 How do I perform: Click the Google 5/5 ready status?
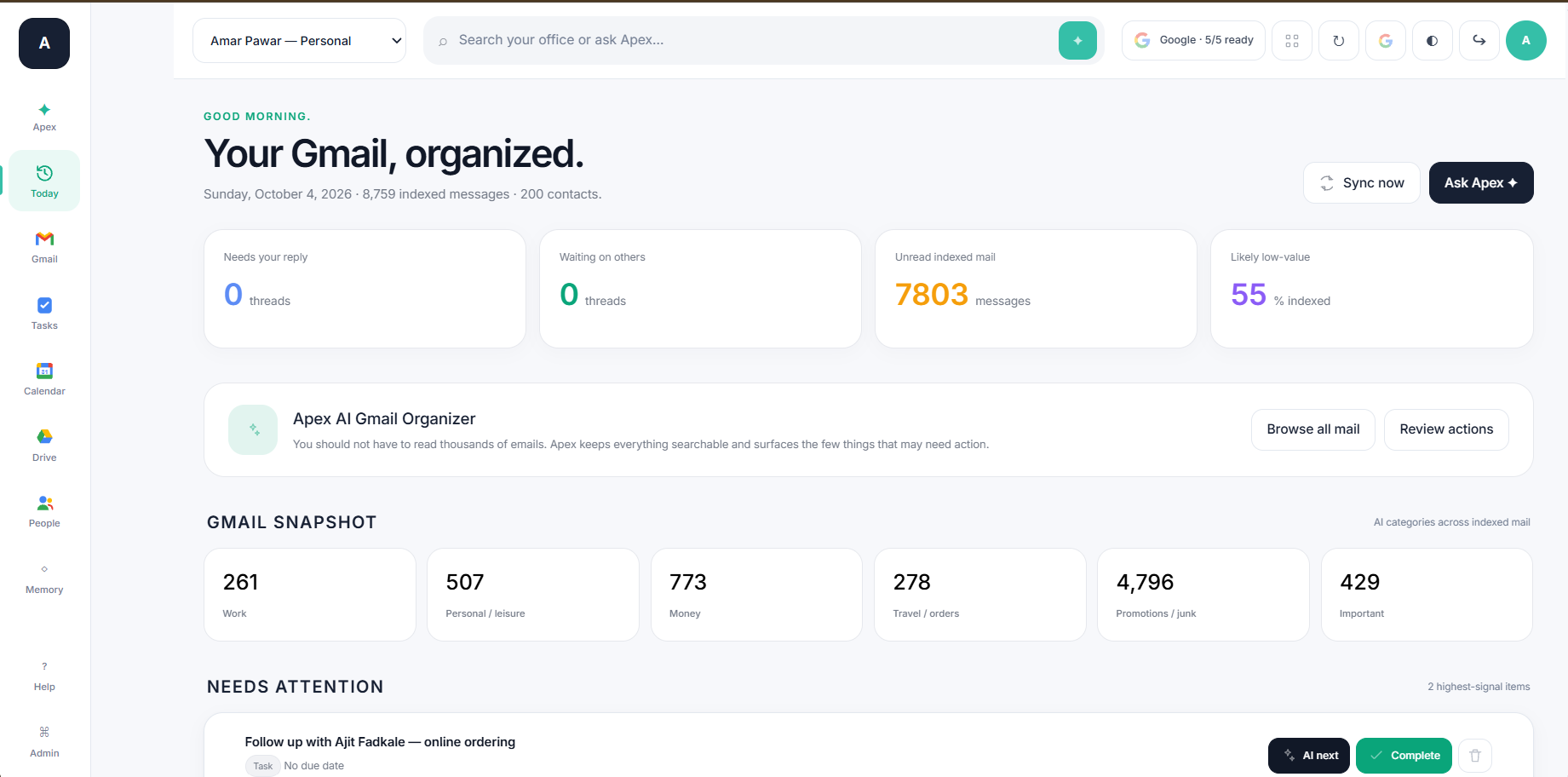coord(1193,40)
